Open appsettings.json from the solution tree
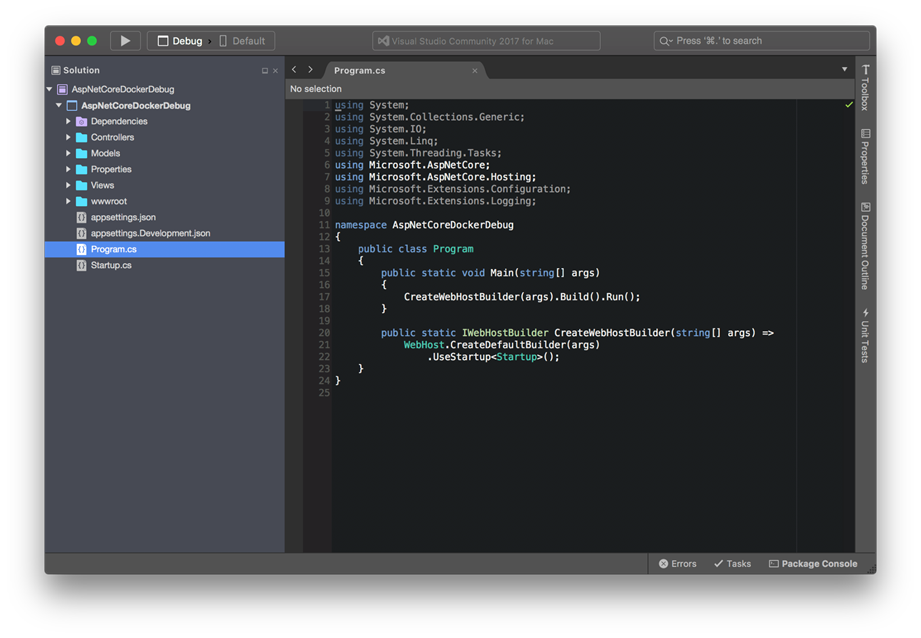 pyautogui.click(x=123, y=217)
